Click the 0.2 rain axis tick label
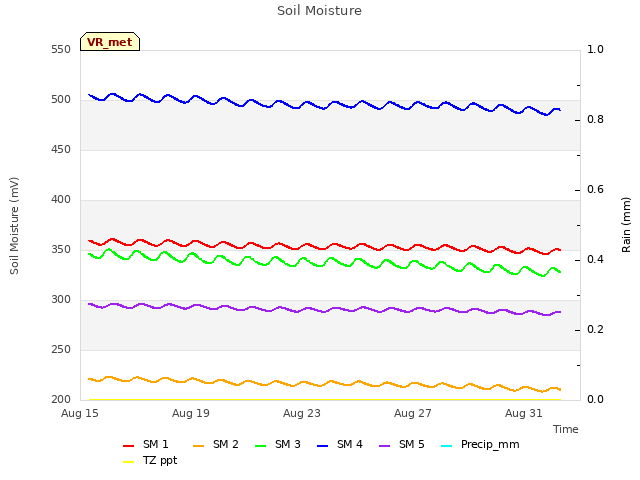 (x=595, y=330)
